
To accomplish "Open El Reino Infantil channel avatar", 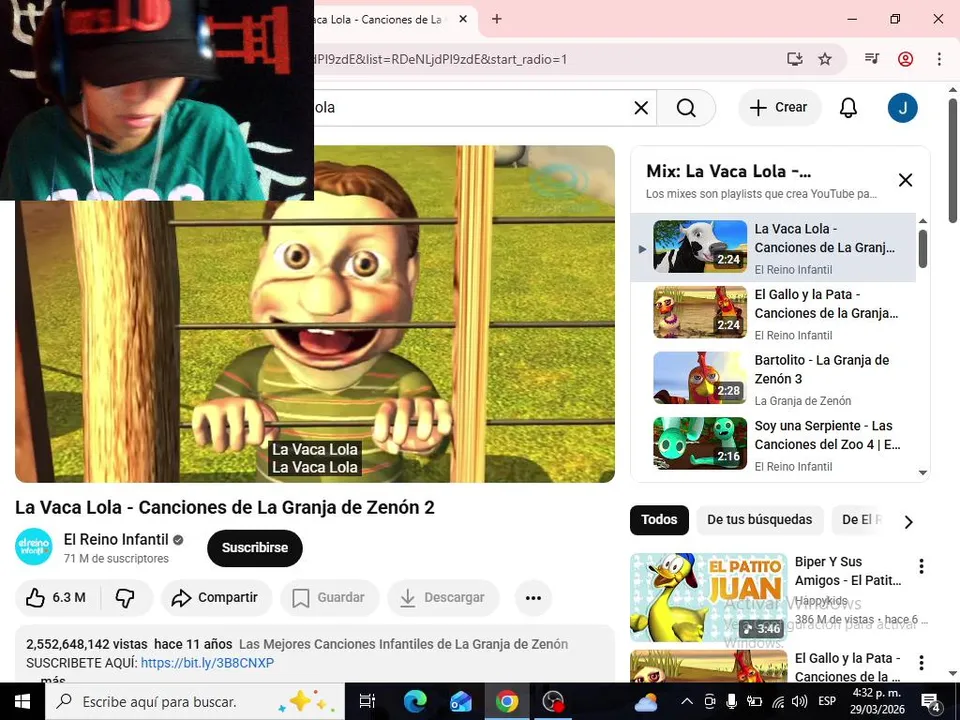I will point(34,547).
